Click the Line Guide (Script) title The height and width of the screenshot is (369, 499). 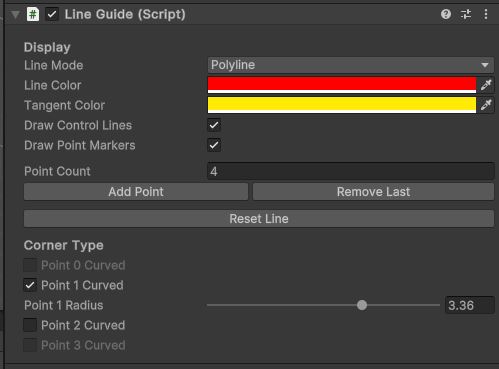tap(125, 14)
